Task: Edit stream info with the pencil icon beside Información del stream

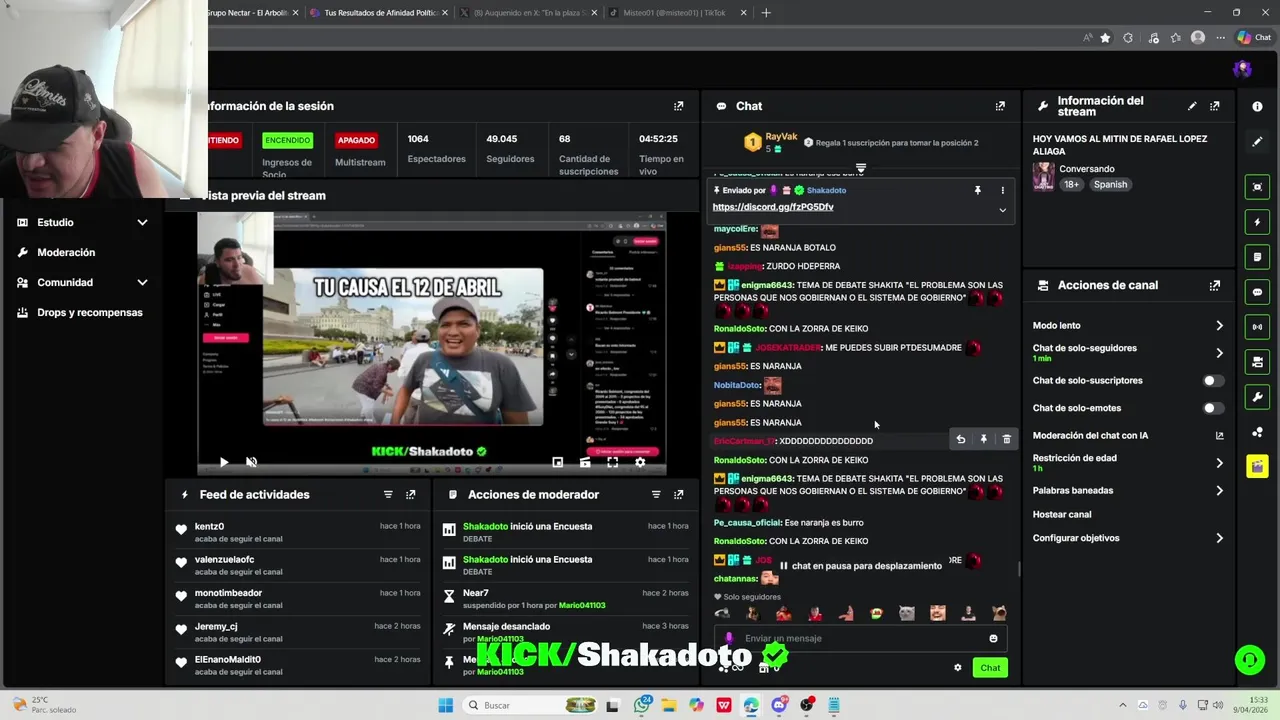Action: click(1192, 106)
